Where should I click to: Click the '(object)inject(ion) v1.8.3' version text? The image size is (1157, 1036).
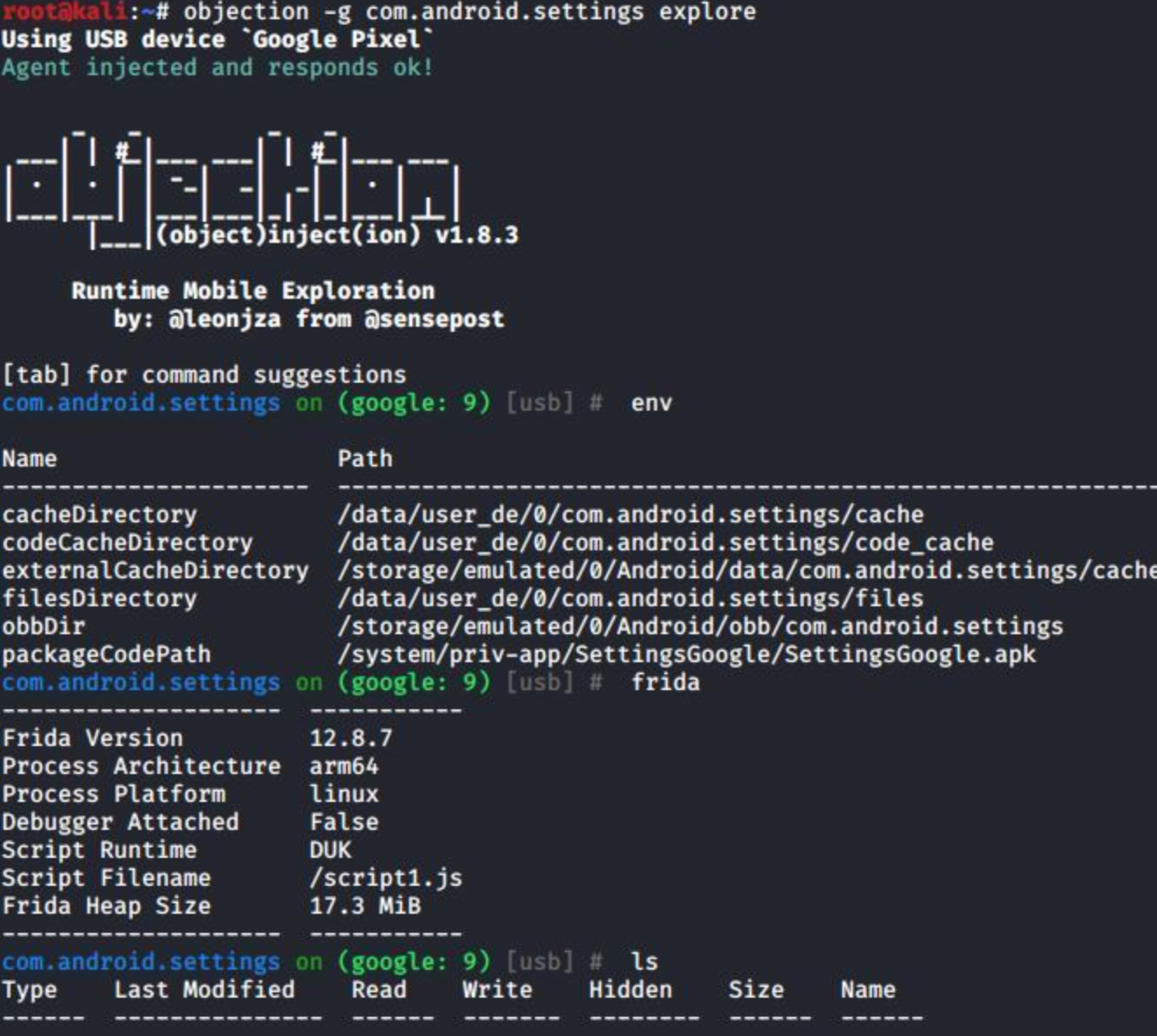(x=337, y=235)
